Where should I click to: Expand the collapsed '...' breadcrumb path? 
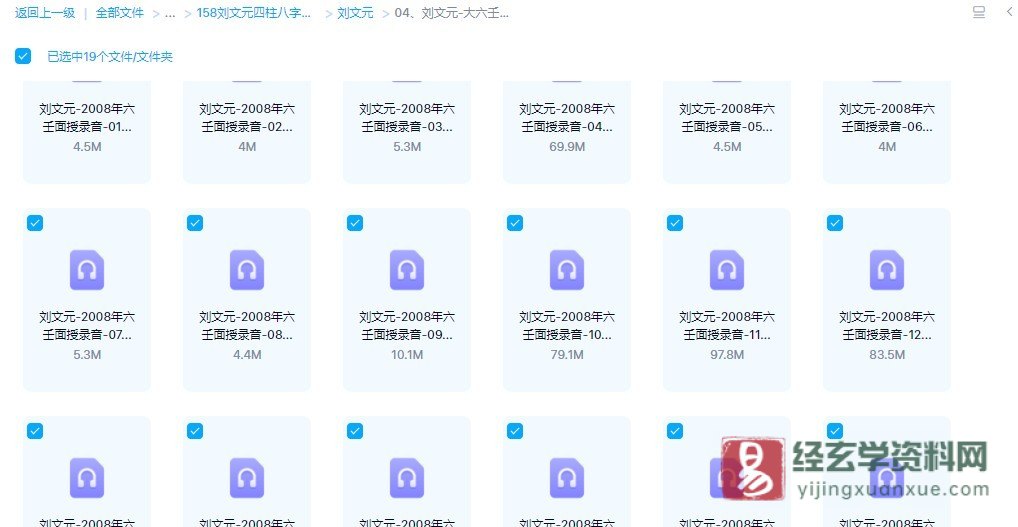click(x=170, y=13)
